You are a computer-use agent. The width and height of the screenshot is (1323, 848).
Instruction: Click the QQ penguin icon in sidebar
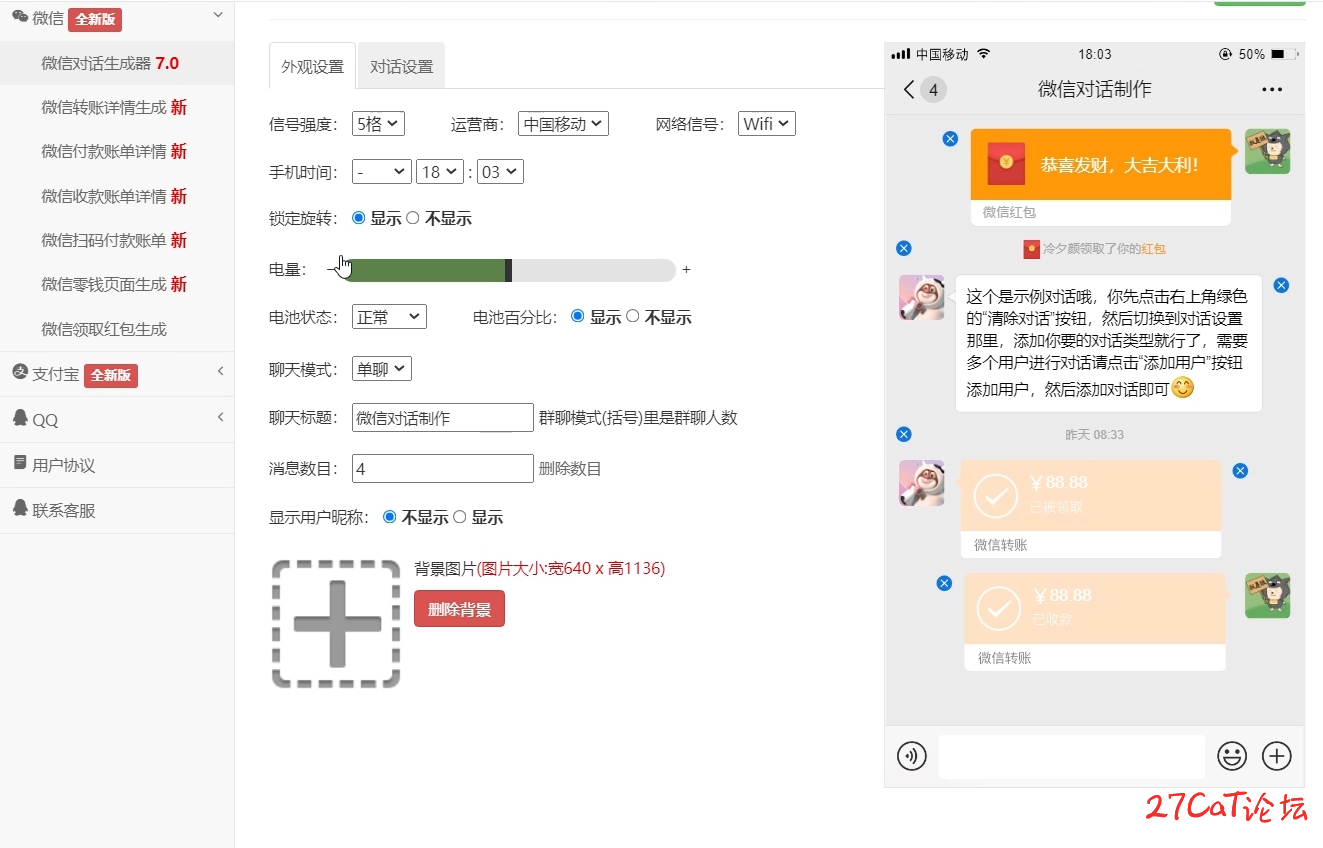(20, 418)
